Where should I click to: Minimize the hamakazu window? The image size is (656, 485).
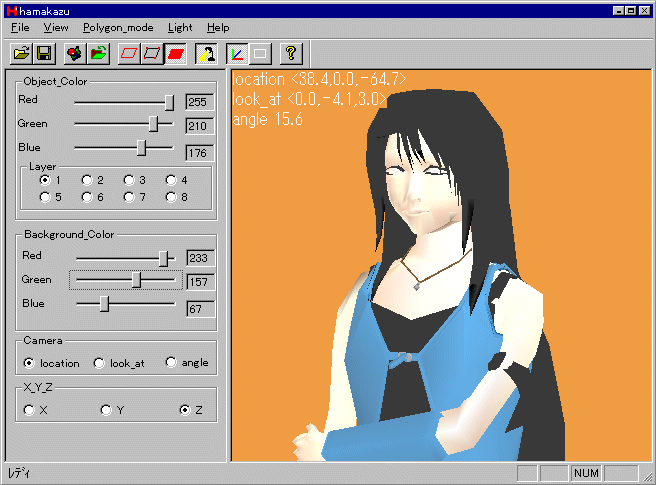[x=619, y=11]
